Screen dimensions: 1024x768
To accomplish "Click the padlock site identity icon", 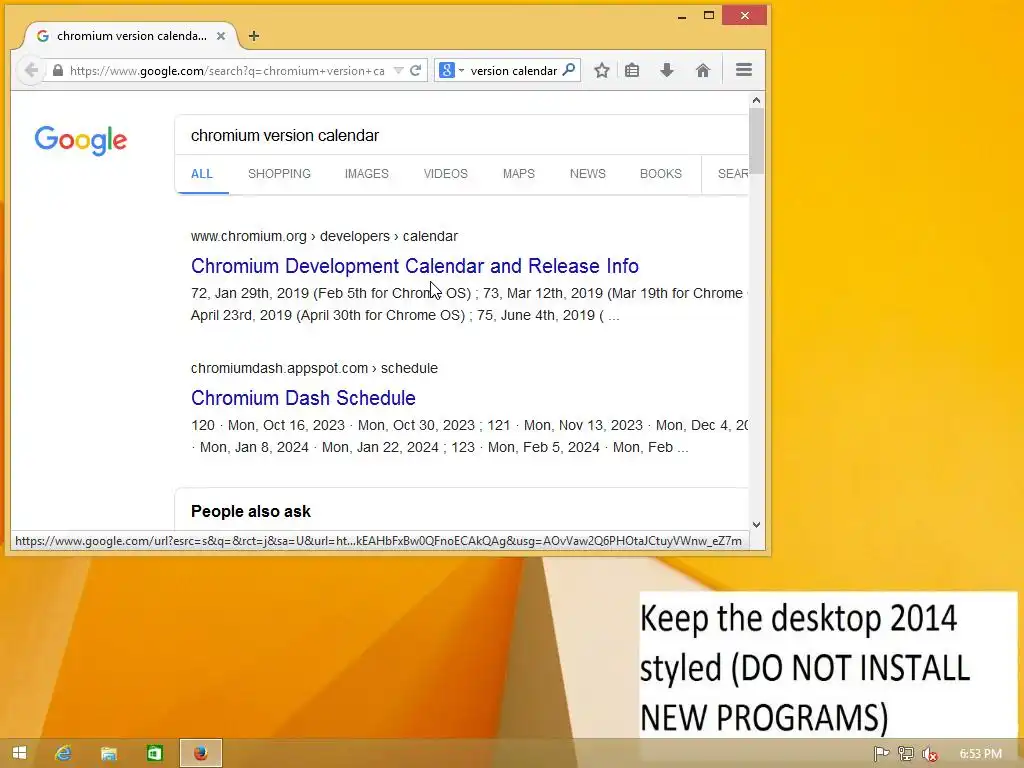I will 58,71.
